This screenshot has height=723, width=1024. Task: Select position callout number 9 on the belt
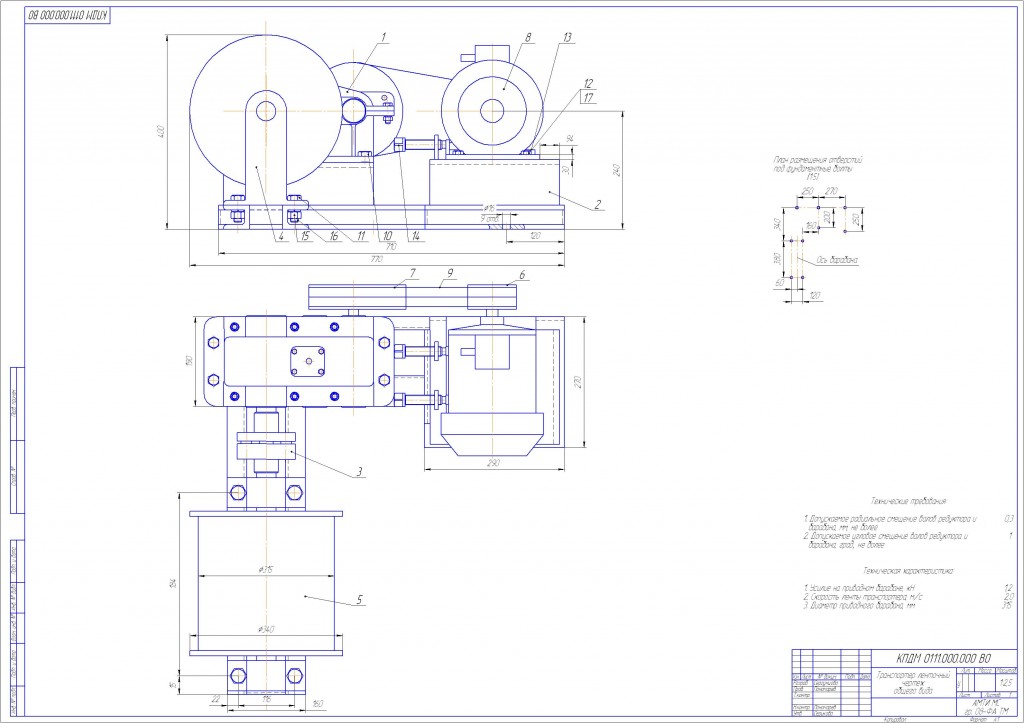pyautogui.click(x=450, y=274)
